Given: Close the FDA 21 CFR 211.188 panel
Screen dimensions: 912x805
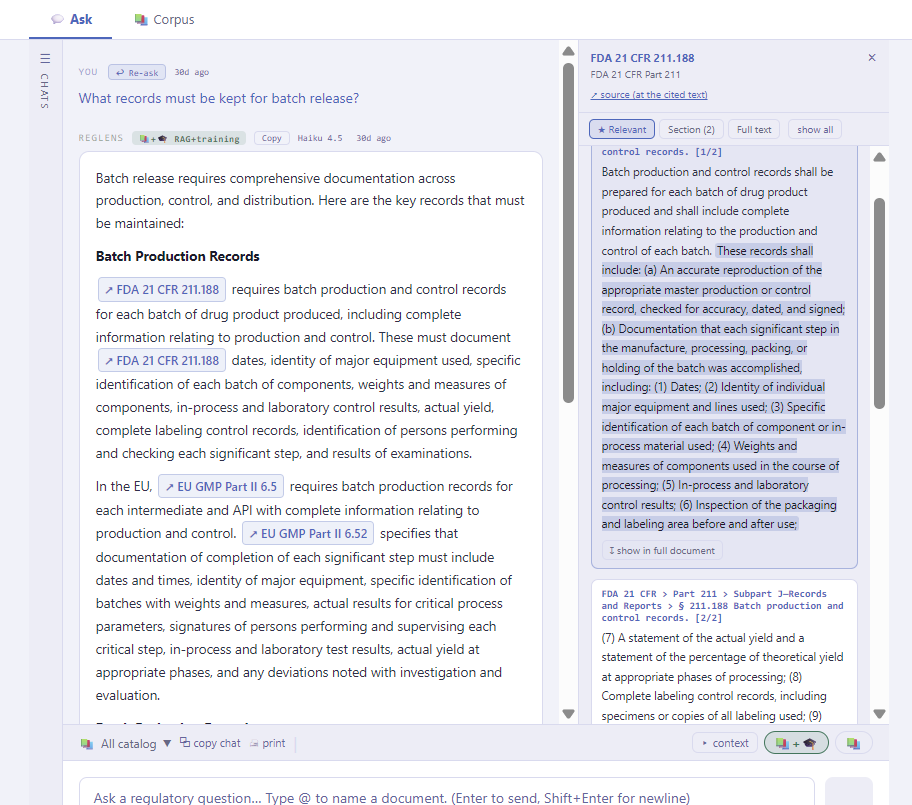Looking at the screenshot, I should pyautogui.click(x=872, y=58).
